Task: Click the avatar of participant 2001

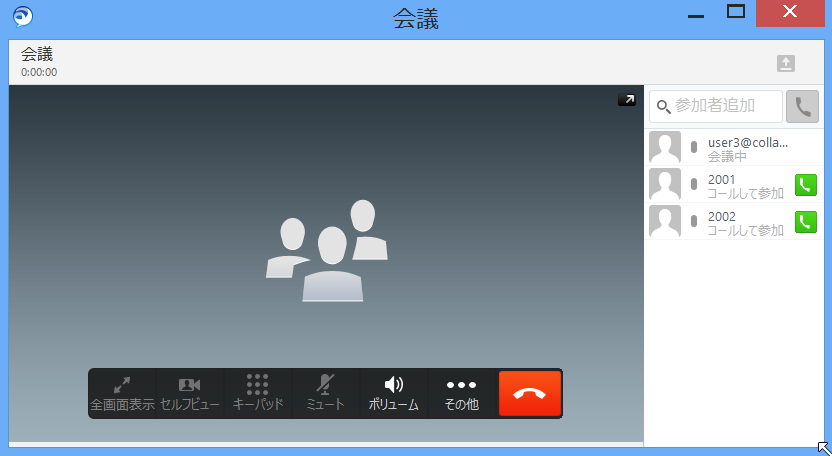Action: 665,185
